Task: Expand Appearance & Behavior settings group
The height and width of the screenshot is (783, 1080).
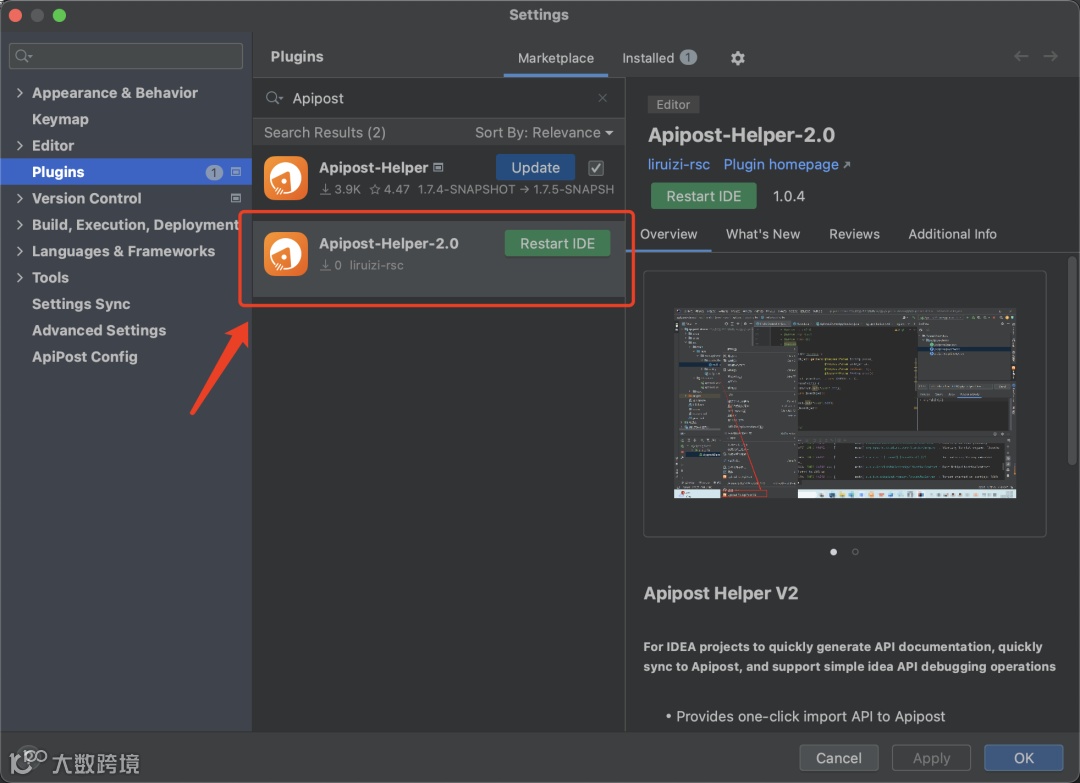Action: click(19, 92)
